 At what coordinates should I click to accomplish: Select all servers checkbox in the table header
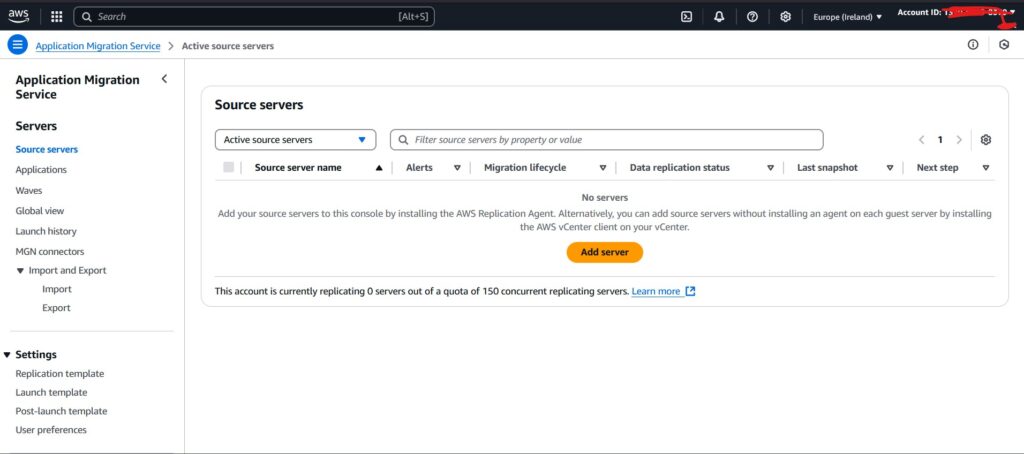coord(229,167)
